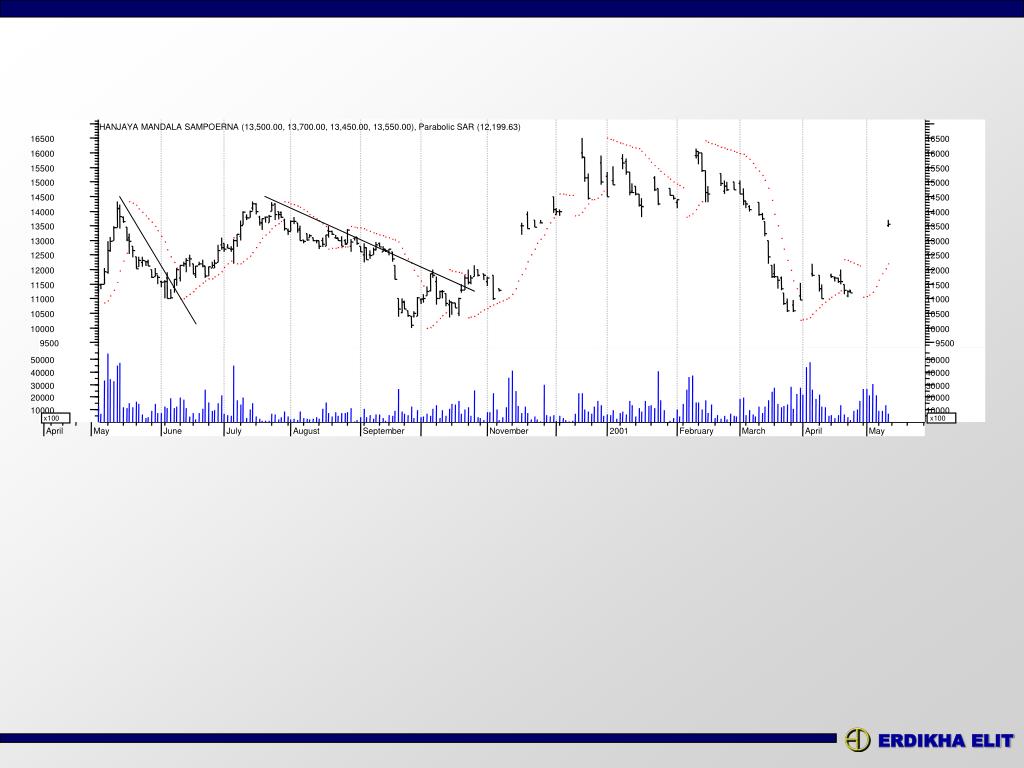Click the September month label
The width and height of the screenshot is (1024, 768).
[x=384, y=431]
